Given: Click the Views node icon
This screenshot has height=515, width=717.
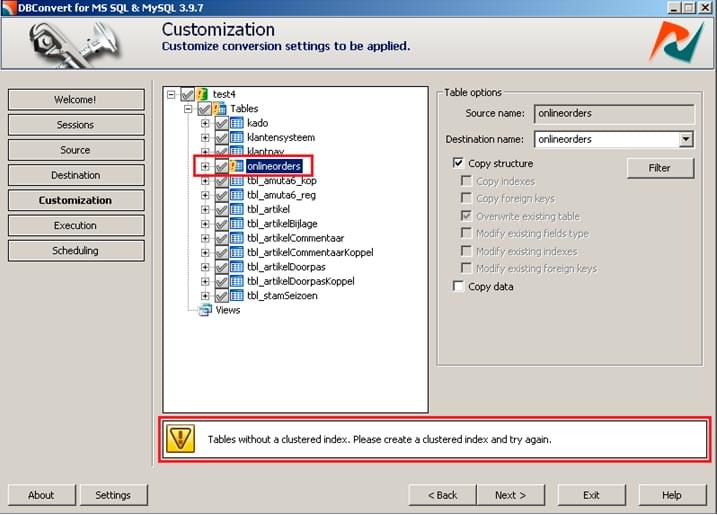Looking at the screenshot, I should click(205, 310).
